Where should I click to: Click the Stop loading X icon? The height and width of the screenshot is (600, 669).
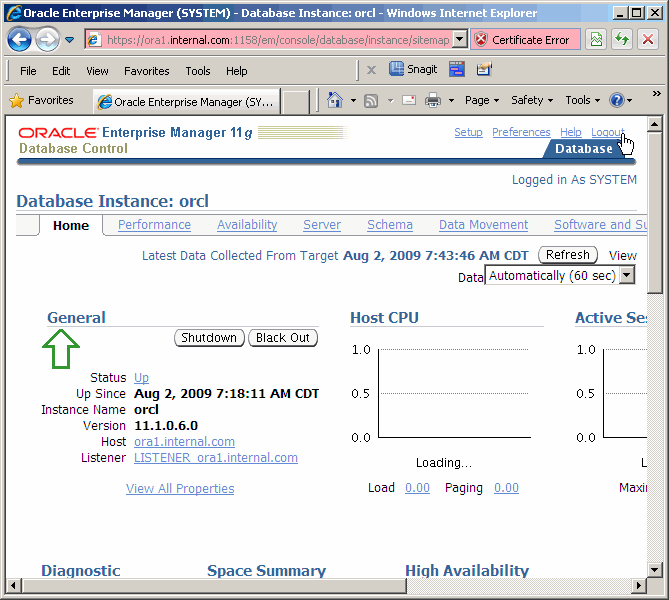pos(647,40)
